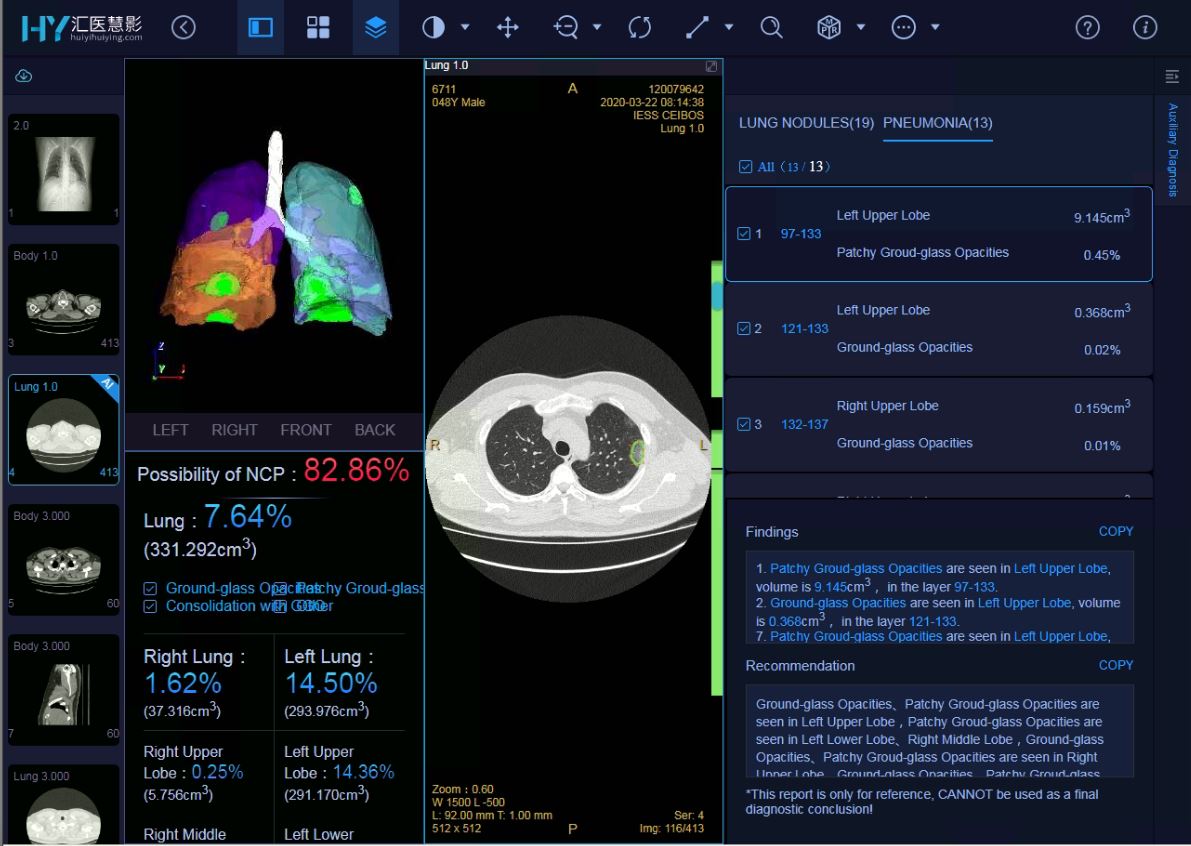
Task: Click the cloud download icon
Action: click(x=24, y=76)
